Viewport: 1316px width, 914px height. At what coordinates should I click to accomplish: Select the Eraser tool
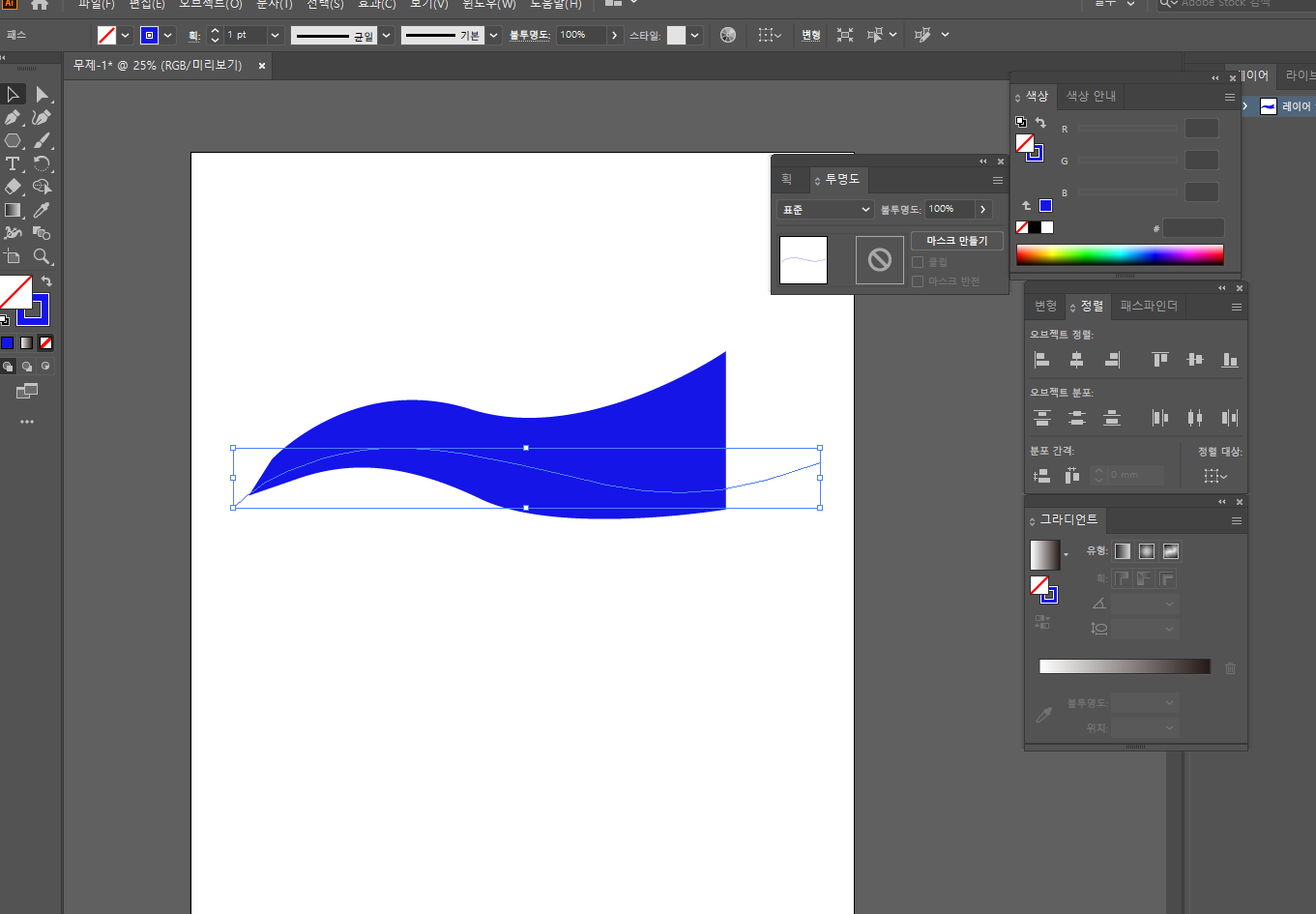tap(13, 187)
